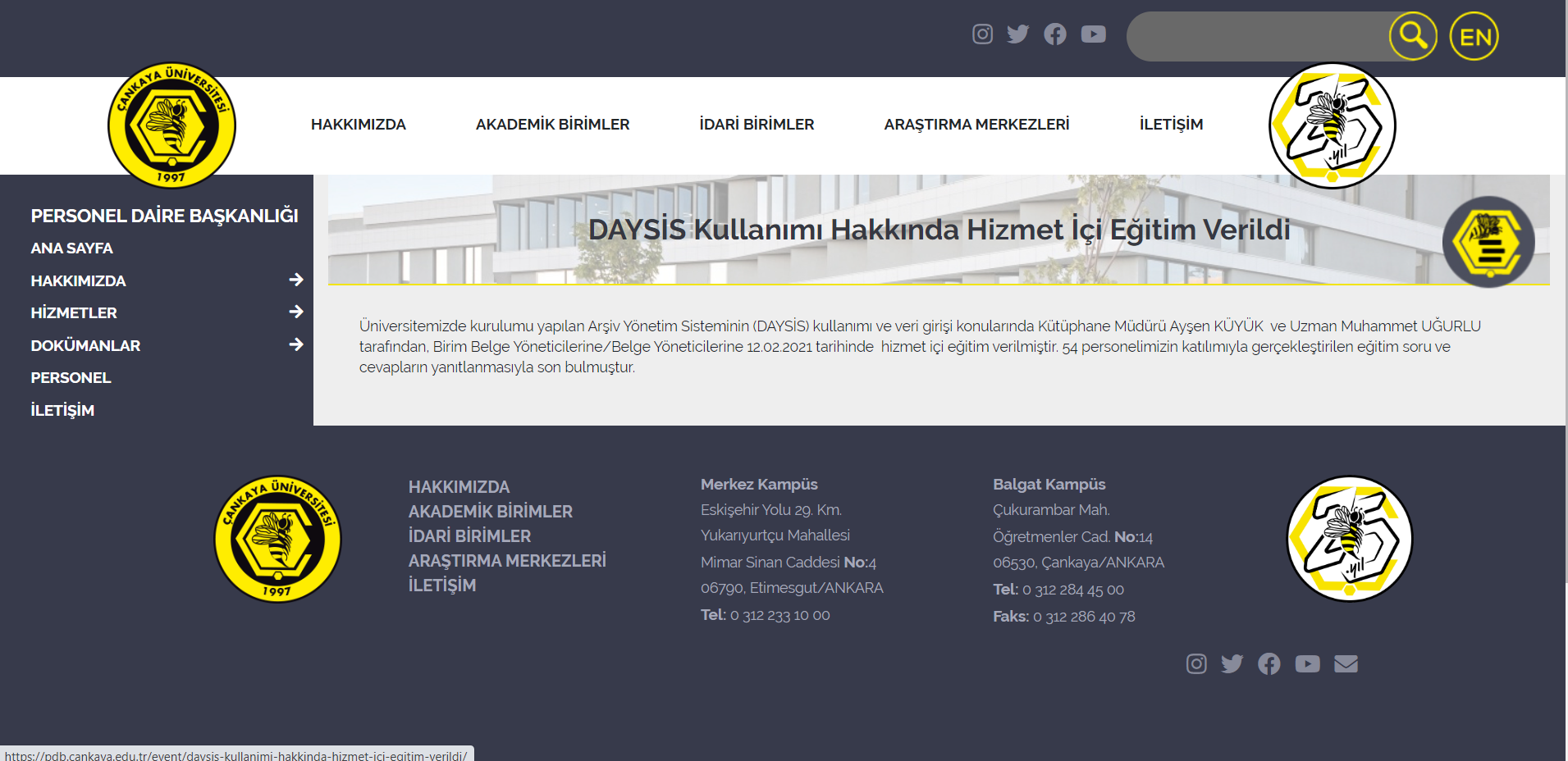The height and width of the screenshot is (761, 1568).
Task: Click the Instagram icon in the top header
Action: pyautogui.click(x=982, y=34)
